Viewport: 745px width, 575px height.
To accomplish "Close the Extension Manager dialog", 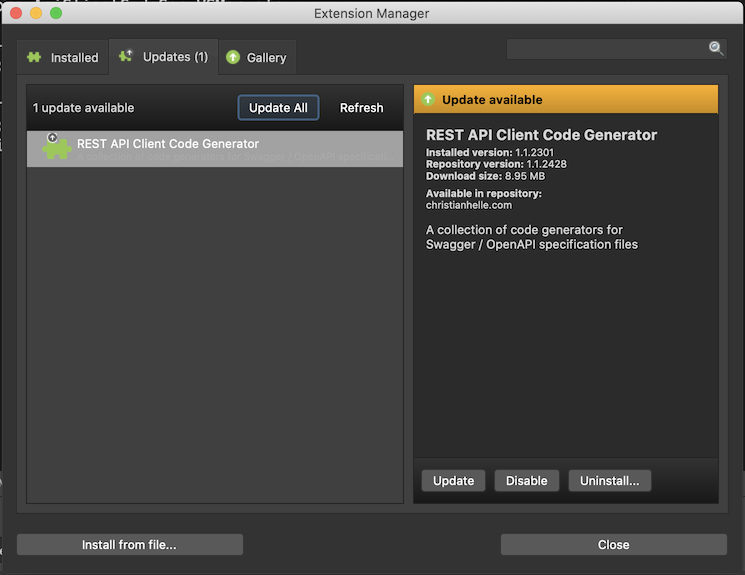I will click(x=613, y=545).
